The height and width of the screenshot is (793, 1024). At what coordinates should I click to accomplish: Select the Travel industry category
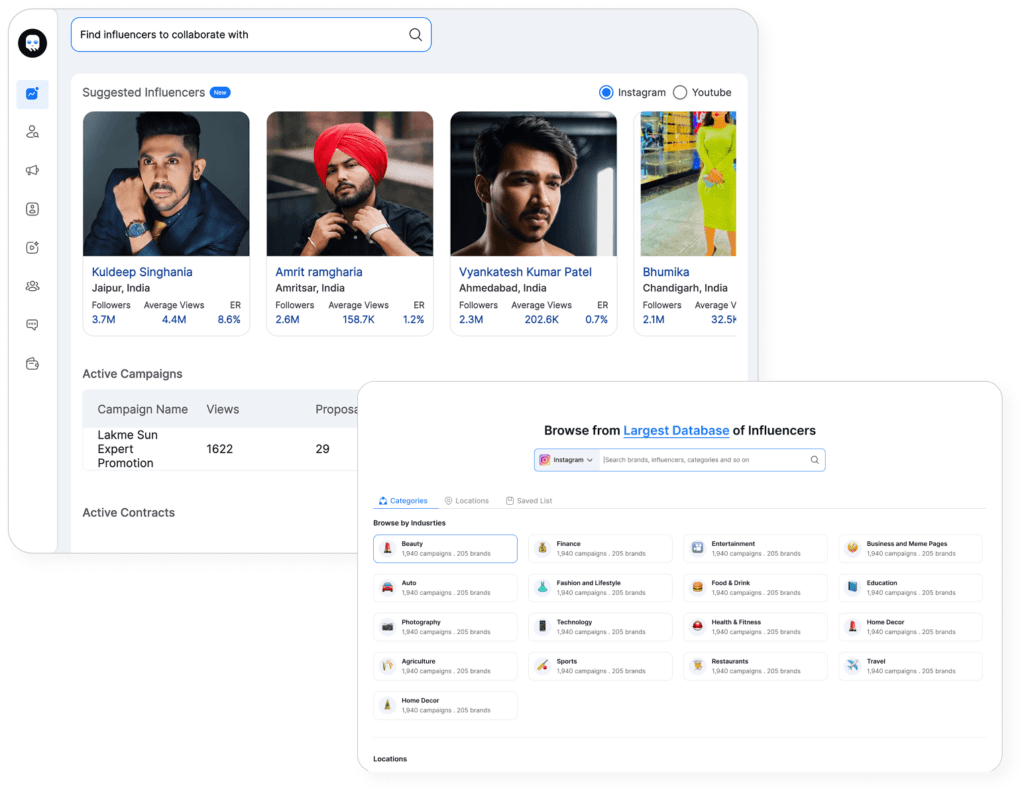[x=910, y=666]
